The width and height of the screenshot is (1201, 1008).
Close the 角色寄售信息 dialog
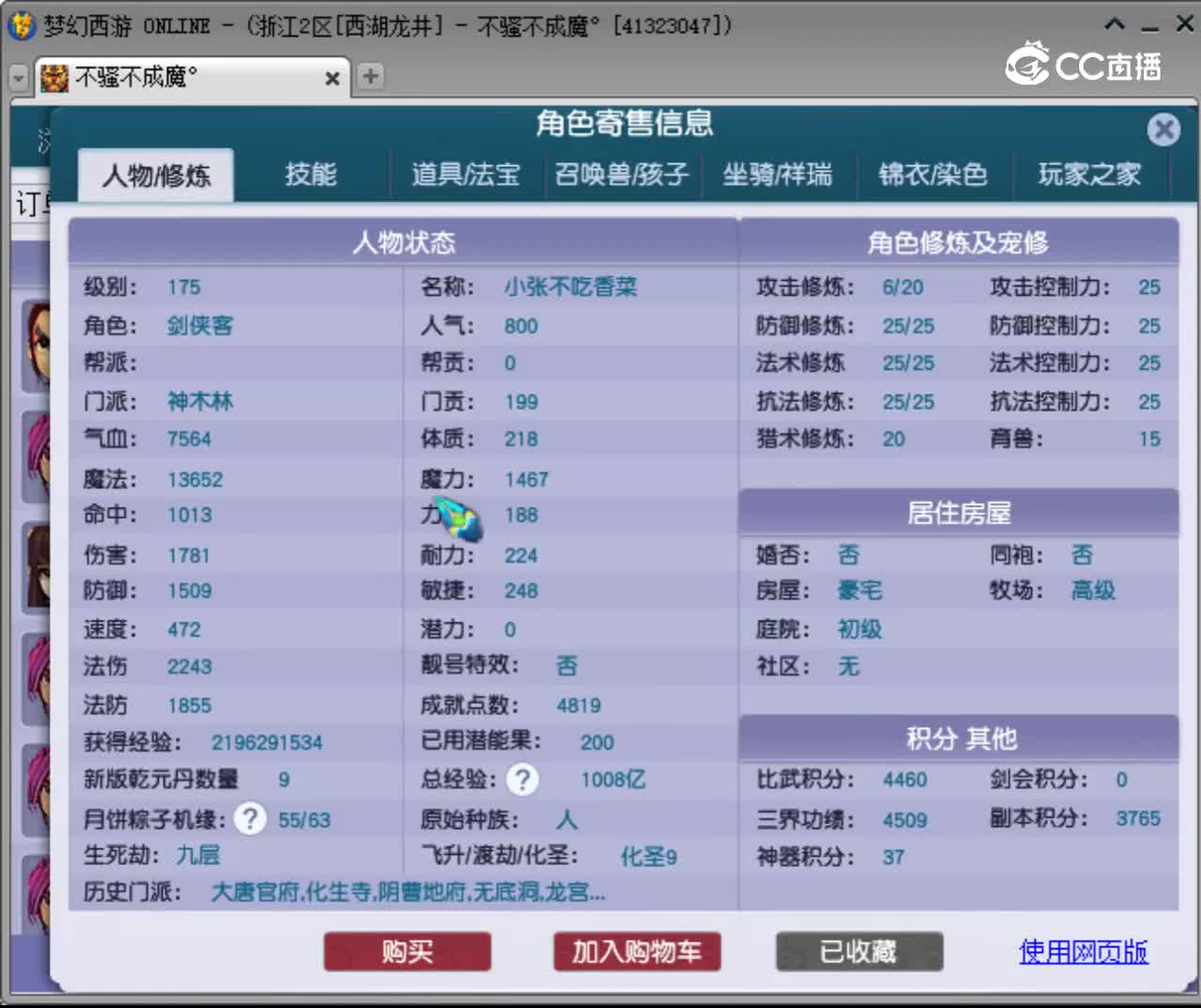point(1163,129)
